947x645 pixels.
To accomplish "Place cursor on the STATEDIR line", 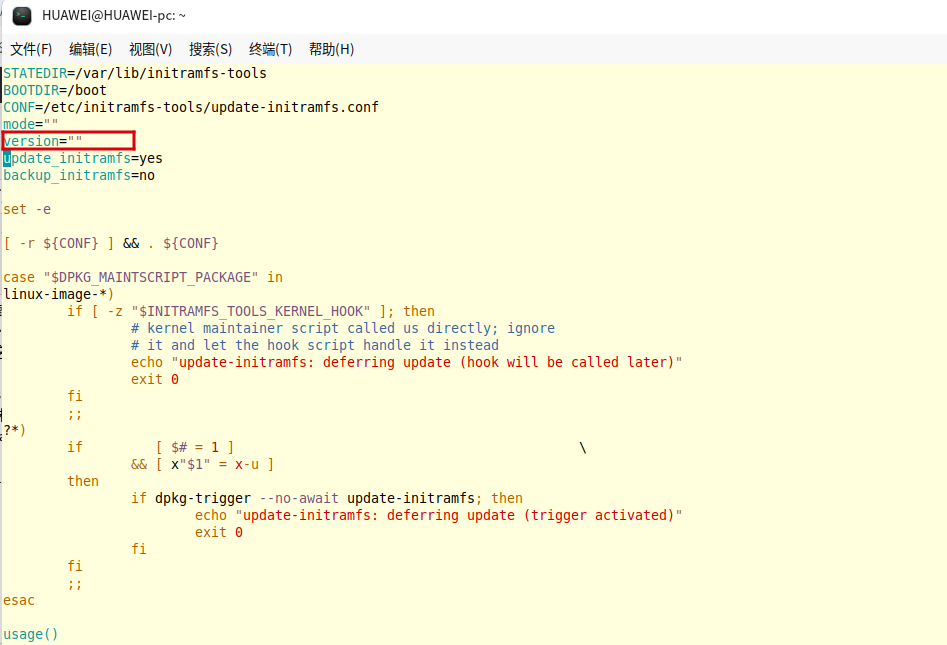I will [x=134, y=73].
